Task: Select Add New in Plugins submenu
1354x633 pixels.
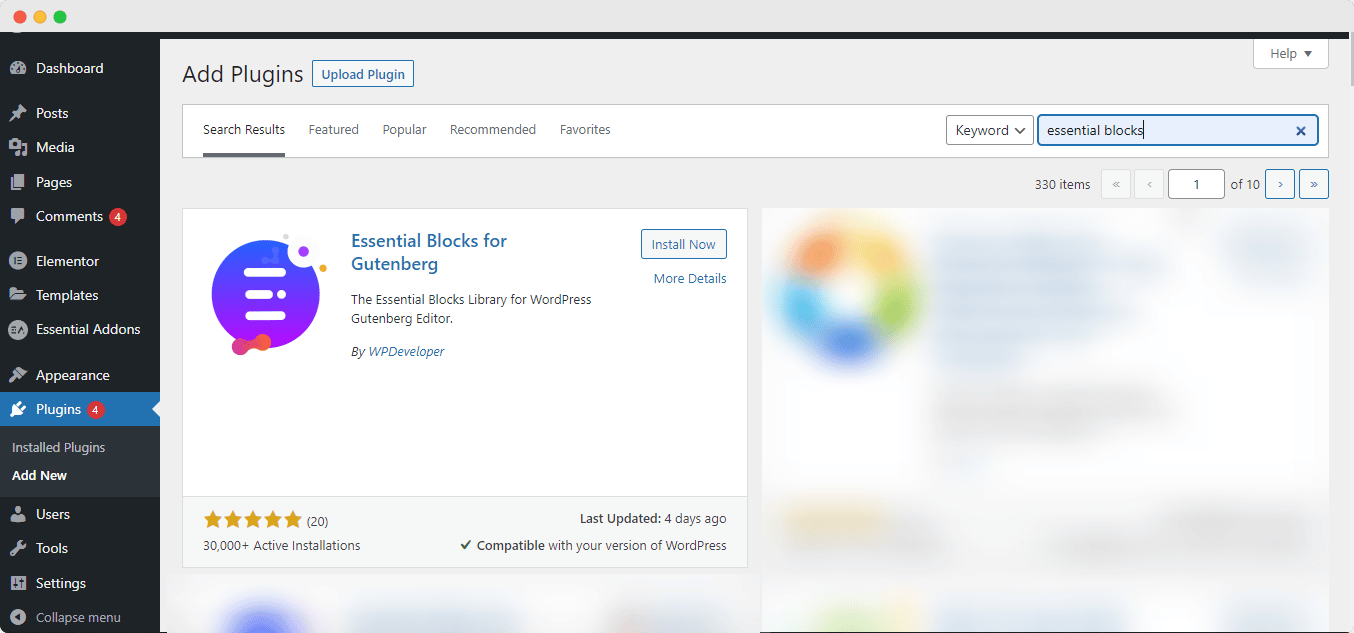Action: coord(39,475)
